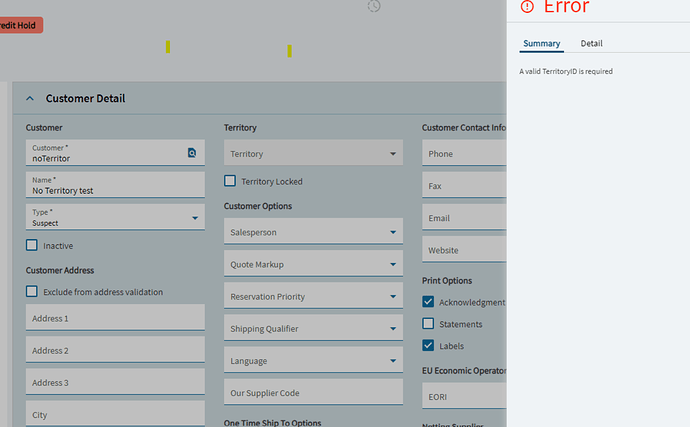Click the Customer Options heading
This screenshot has width=690, height=427.
258,206
